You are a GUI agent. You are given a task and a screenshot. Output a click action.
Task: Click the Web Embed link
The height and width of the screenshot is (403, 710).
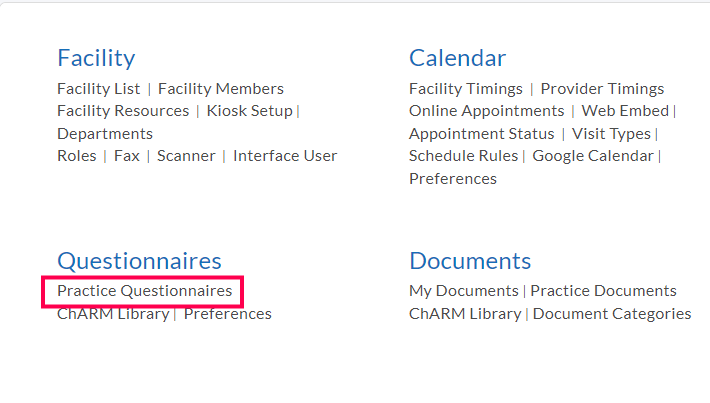click(x=625, y=111)
